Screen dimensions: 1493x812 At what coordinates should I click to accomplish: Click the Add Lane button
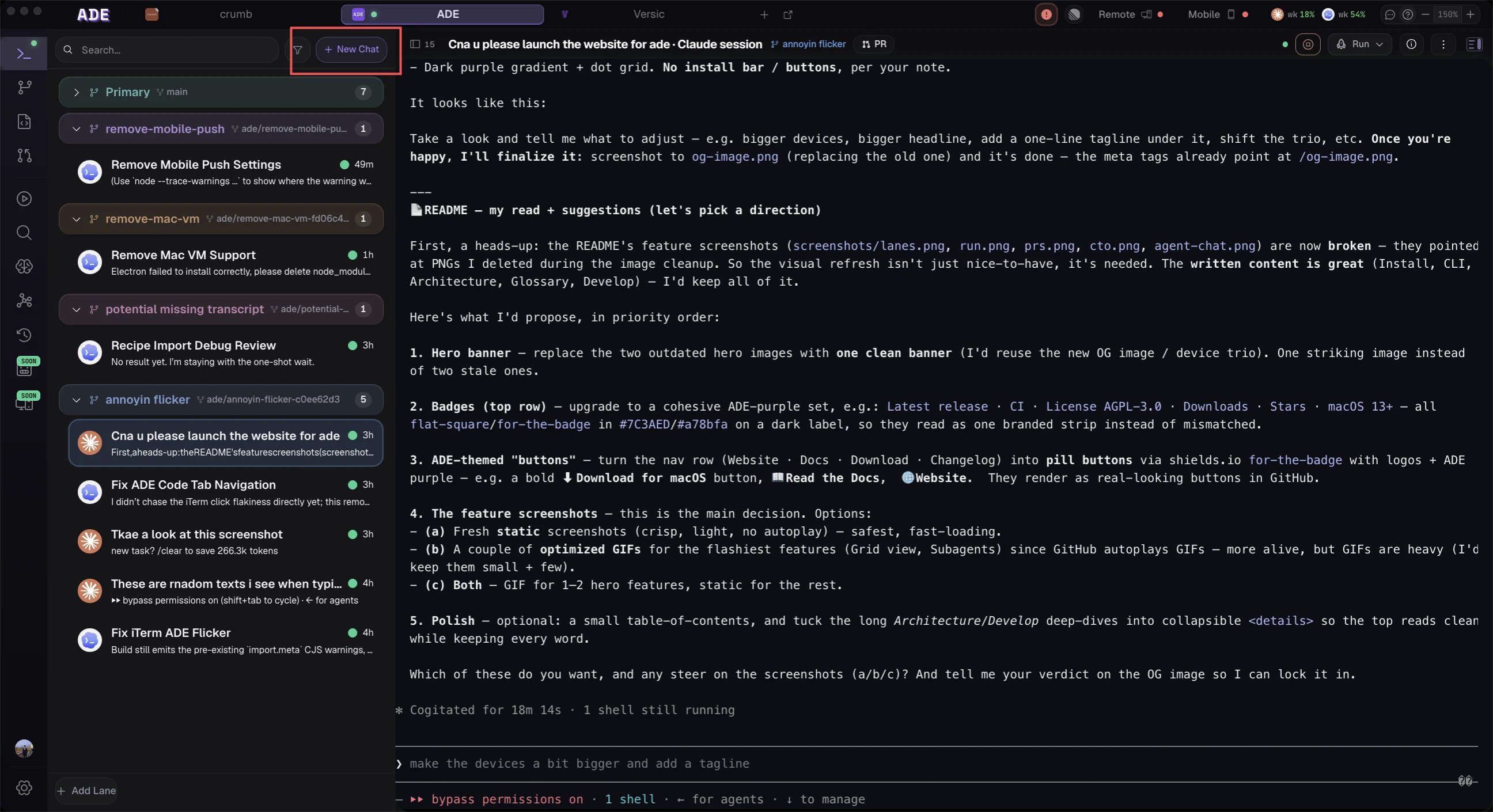point(86,791)
